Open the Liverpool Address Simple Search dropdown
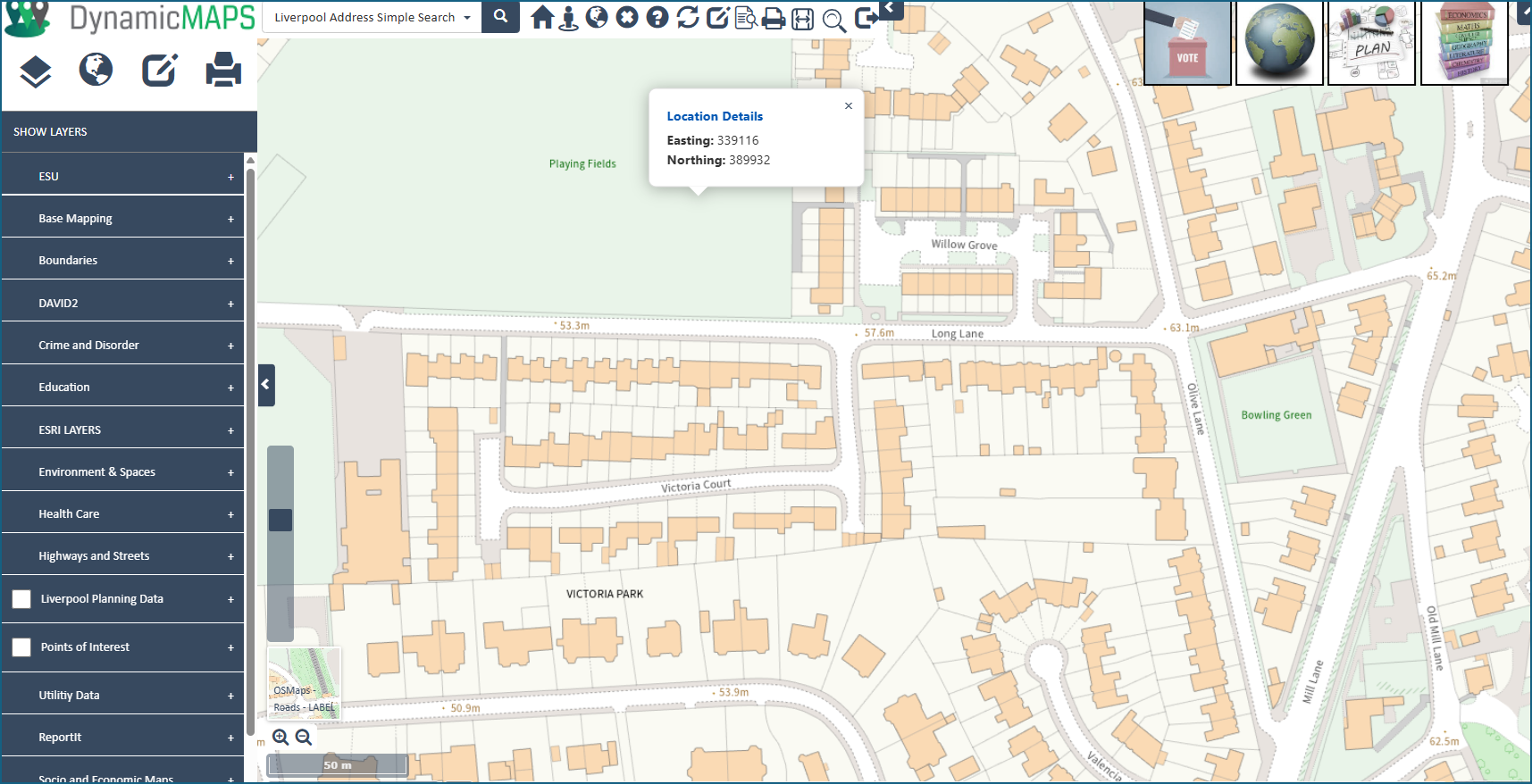This screenshot has height=784, width=1532. point(373,17)
